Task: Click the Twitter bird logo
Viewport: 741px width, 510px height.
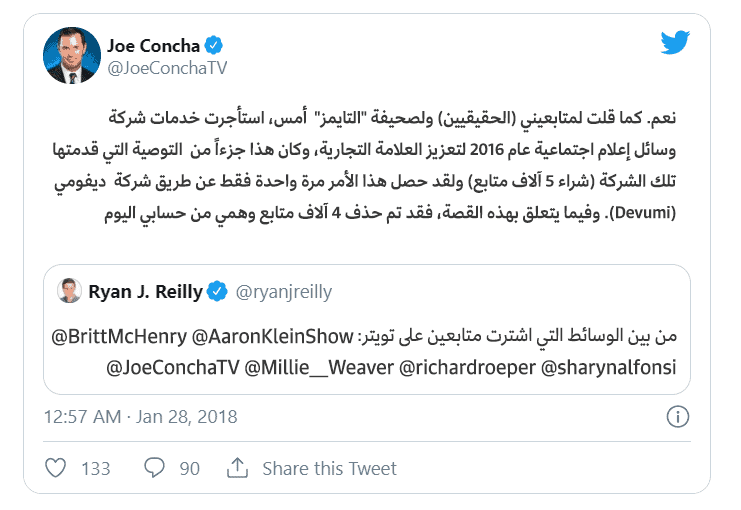Action: (x=676, y=42)
